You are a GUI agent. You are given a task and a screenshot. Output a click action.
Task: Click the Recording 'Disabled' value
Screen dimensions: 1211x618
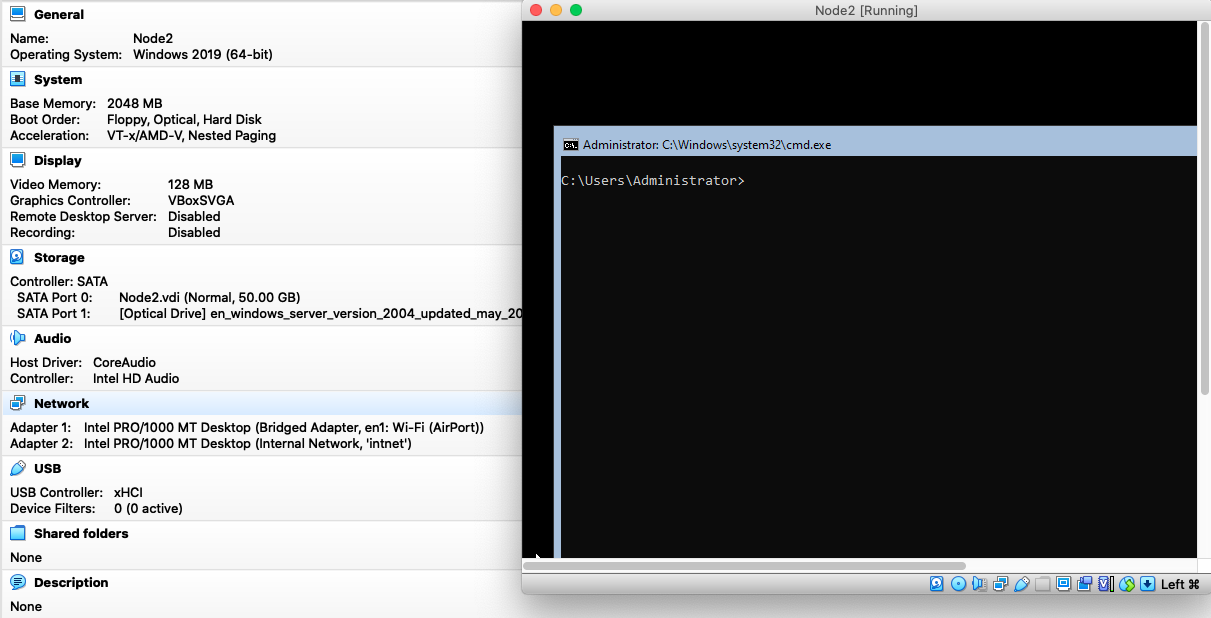(194, 233)
